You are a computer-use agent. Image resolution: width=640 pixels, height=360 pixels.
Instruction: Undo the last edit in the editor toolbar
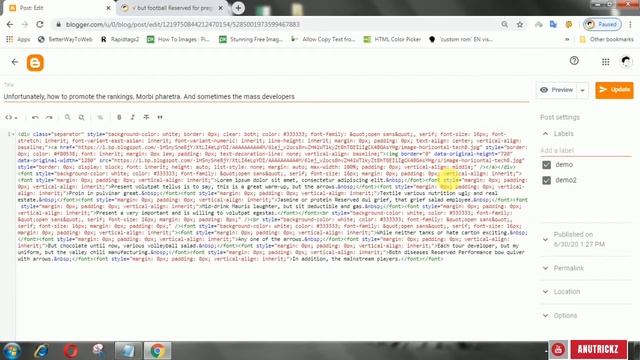pyautogui.click(x=35, y=118)
